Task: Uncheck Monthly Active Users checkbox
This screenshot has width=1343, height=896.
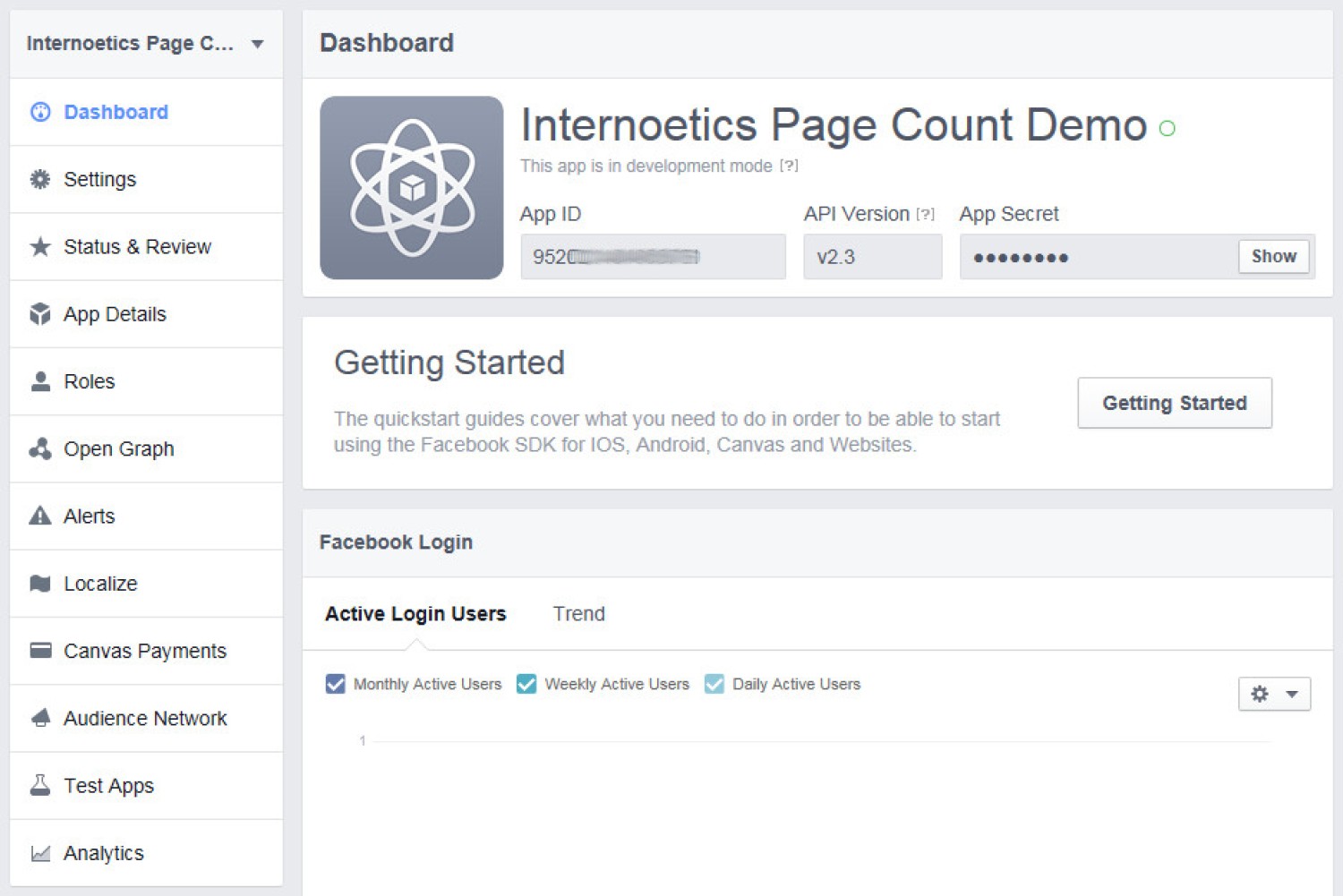Action: coord(336,684)
